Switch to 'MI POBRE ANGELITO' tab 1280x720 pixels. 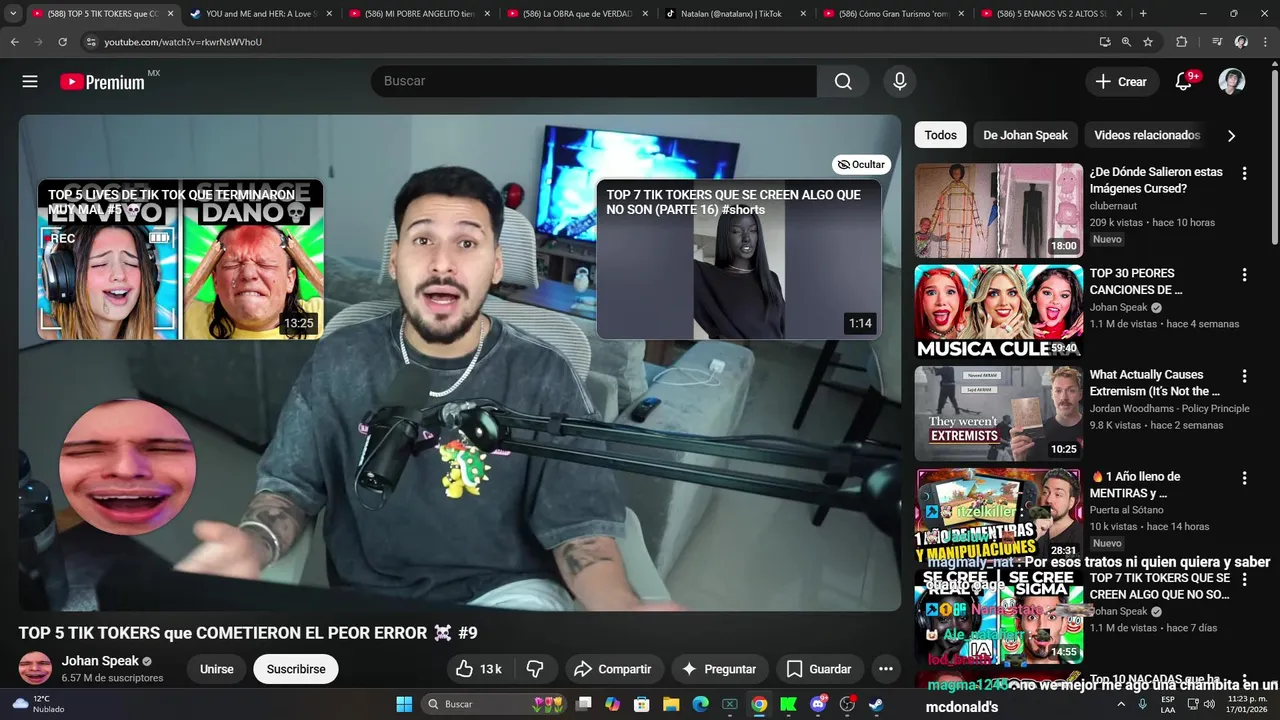420,14
